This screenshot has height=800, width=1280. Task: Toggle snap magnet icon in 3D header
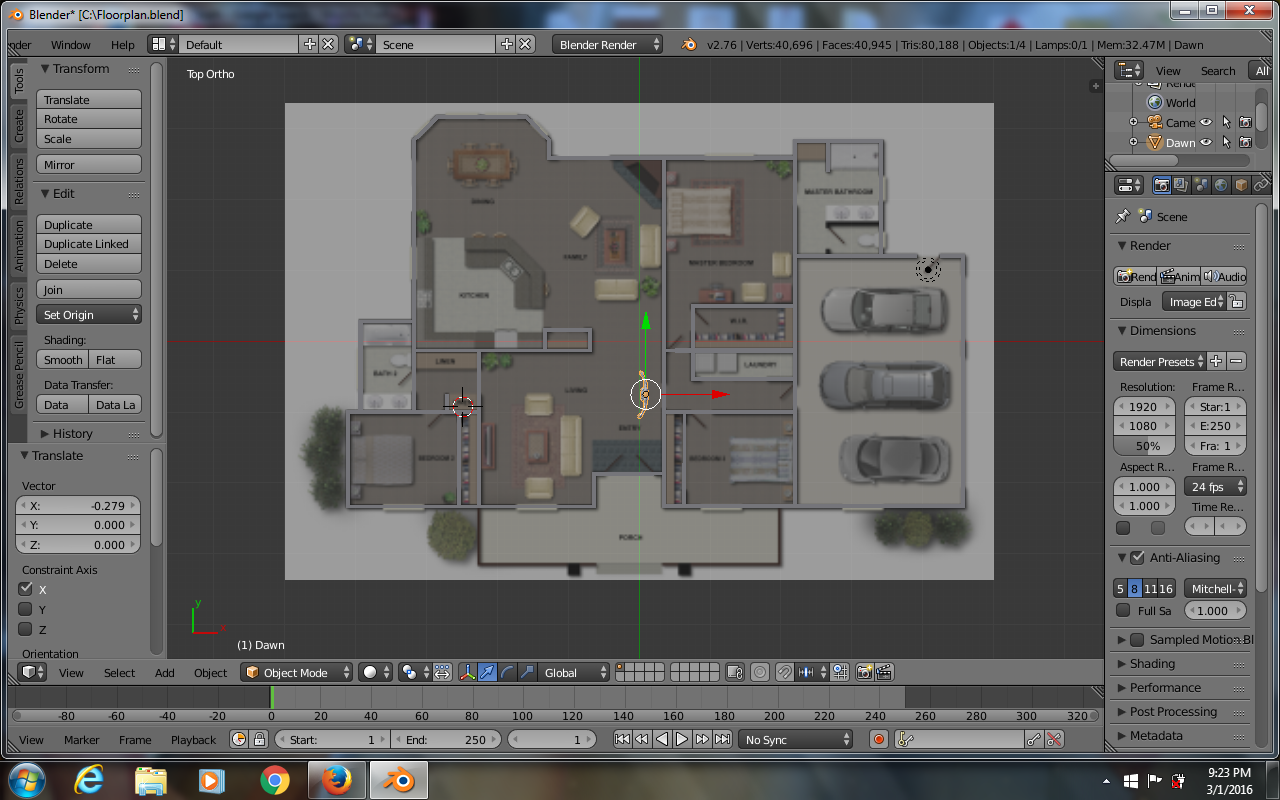(785, 673)
